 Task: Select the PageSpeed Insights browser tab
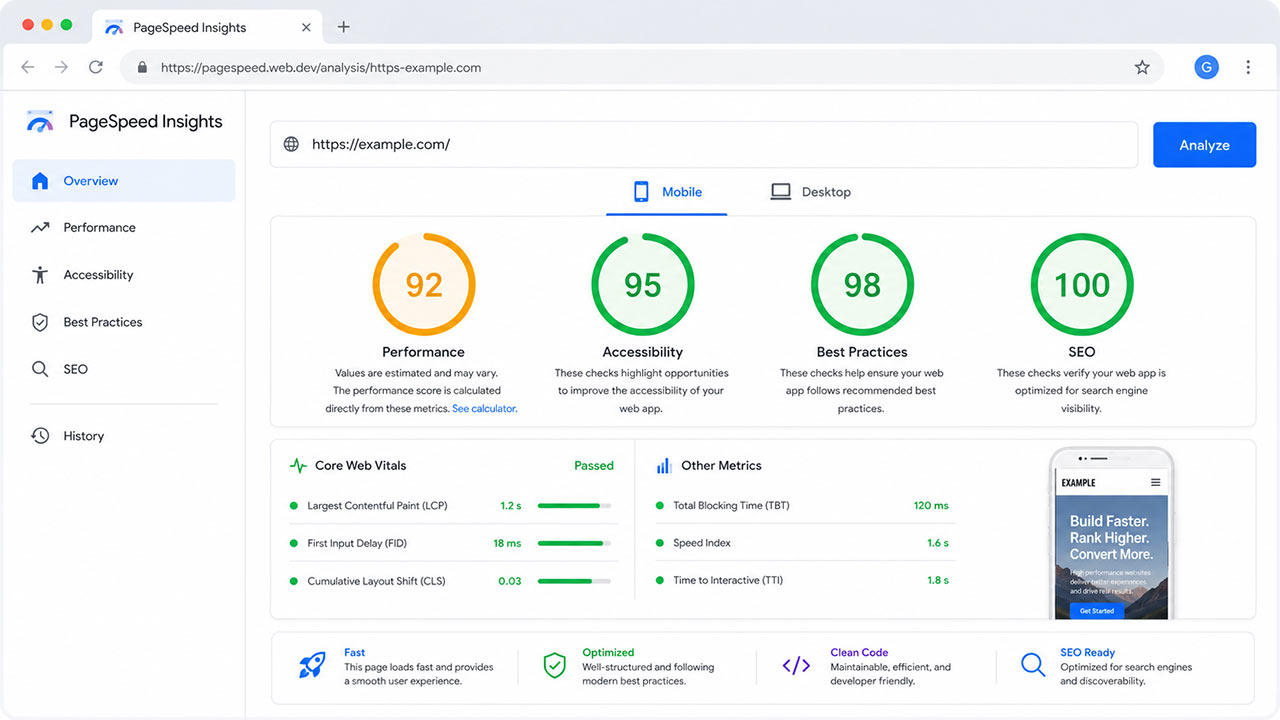(x=209, y=27)
